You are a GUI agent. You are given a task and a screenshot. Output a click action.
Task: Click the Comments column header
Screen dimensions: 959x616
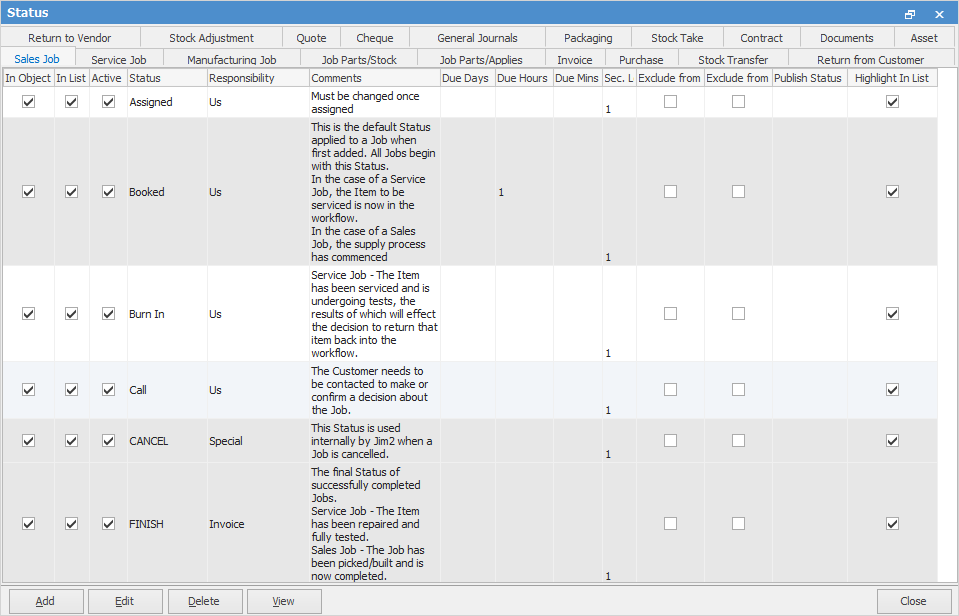(x=374, y=78)
